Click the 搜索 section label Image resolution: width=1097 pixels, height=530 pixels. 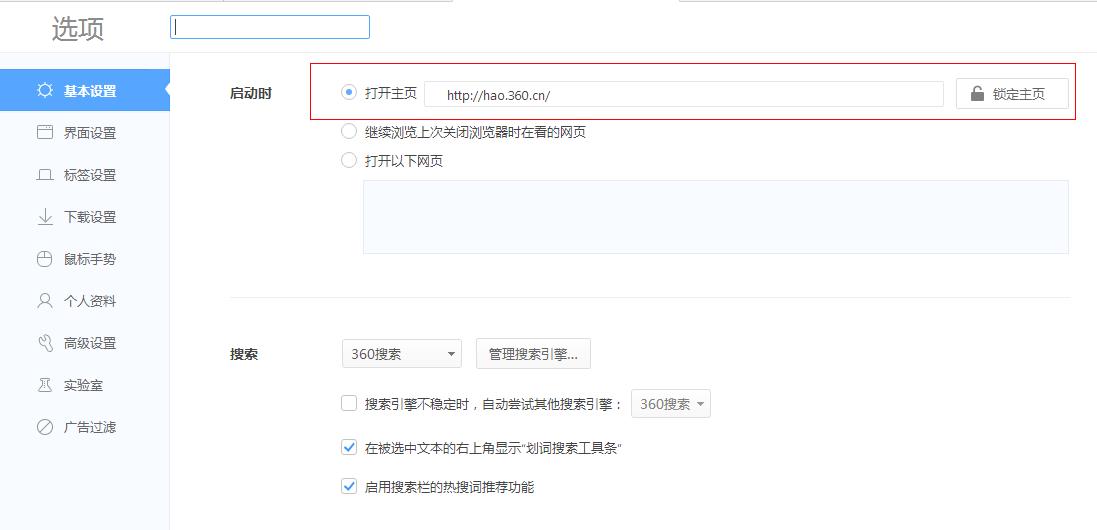tap(244, 354)
